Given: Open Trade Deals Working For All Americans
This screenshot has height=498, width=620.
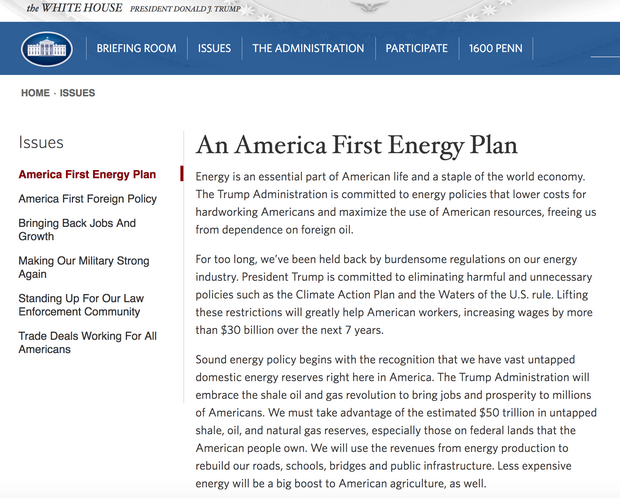Looking at the screenshot, I should tap(87, 343).
